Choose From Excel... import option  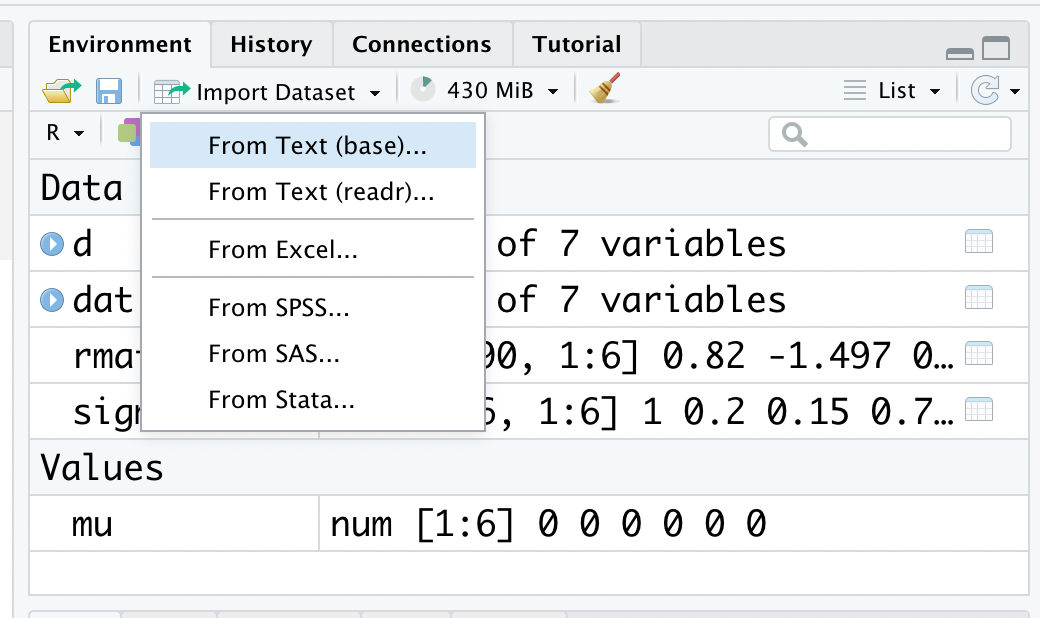click(283, 249)
